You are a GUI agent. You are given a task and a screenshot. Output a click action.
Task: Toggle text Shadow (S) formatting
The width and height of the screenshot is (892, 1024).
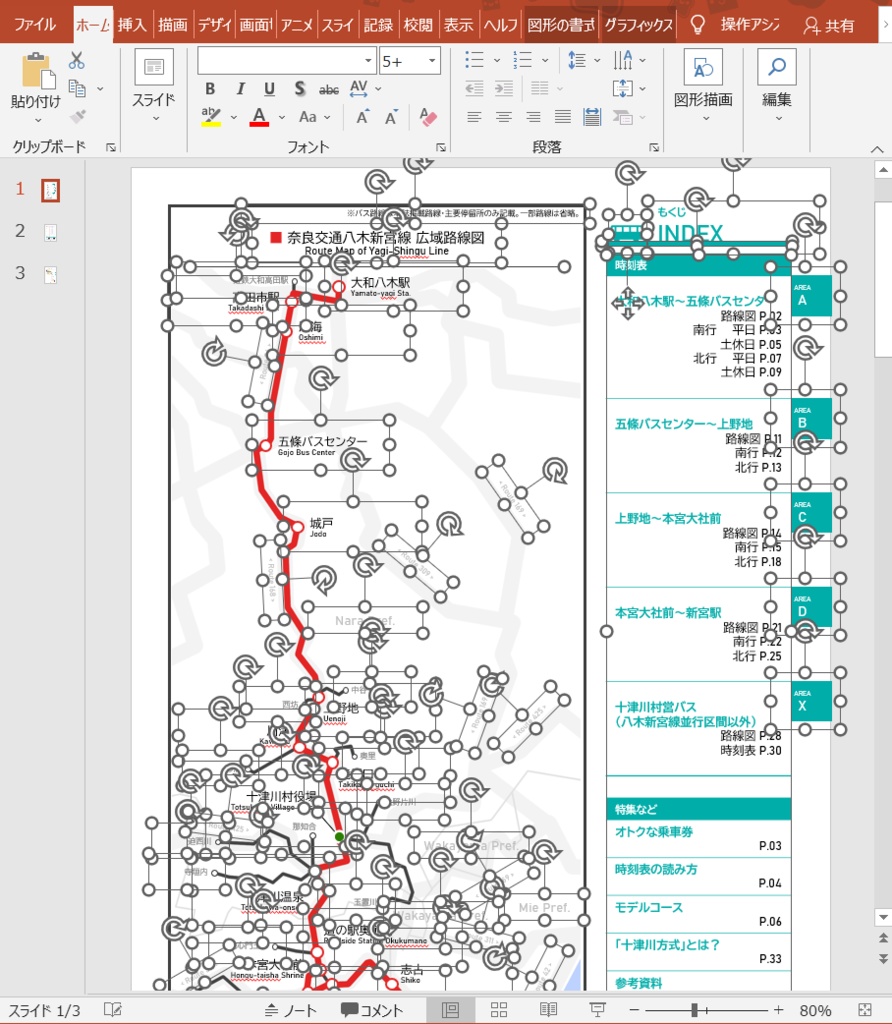[299, 89]
